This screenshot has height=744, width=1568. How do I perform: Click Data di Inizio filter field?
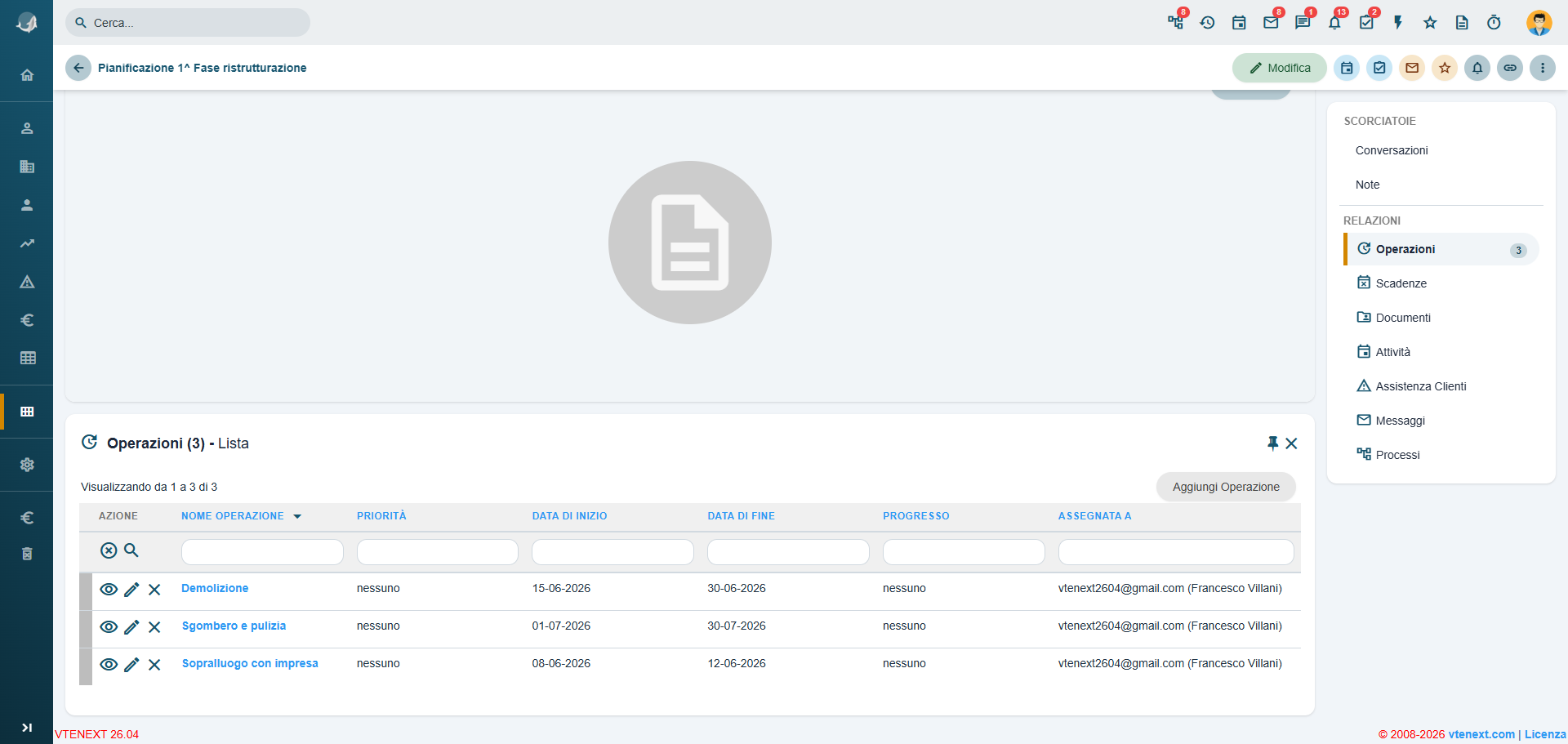click(x=612, y=552)
